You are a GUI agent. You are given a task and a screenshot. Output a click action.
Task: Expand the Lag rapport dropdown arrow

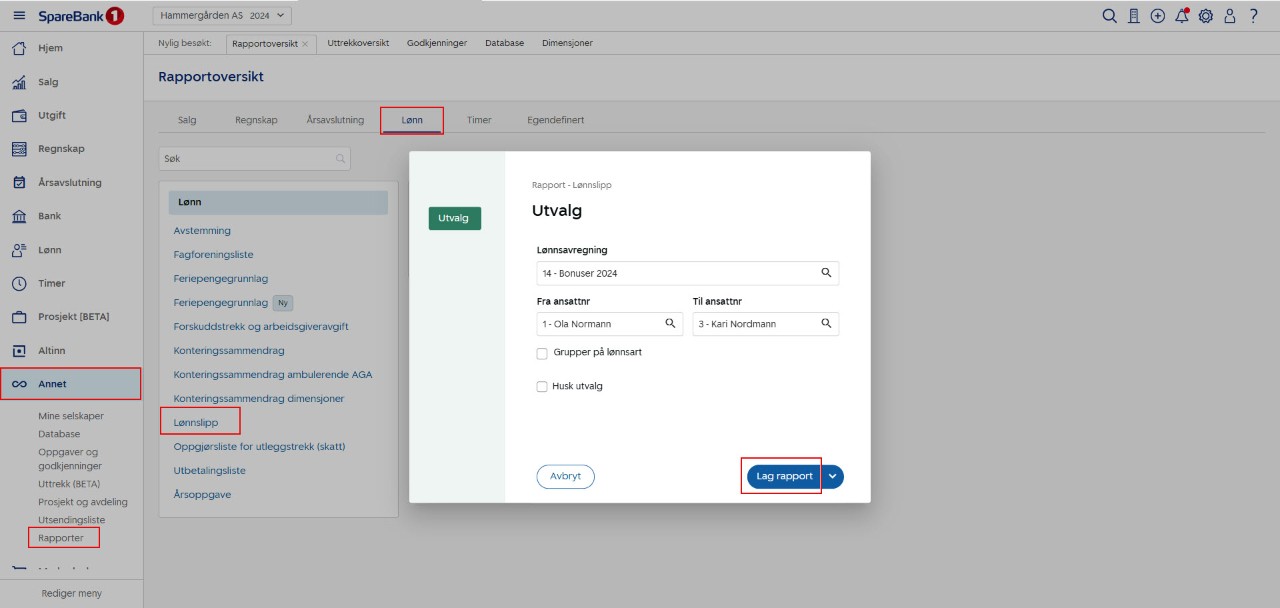tap(833, 477)
